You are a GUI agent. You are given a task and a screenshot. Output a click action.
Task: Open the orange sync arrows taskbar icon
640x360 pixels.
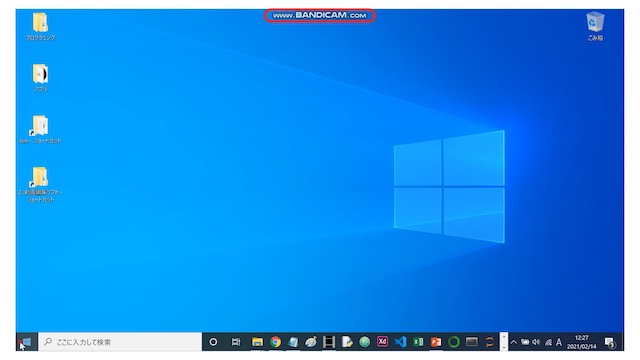click(x=489, y=342)
